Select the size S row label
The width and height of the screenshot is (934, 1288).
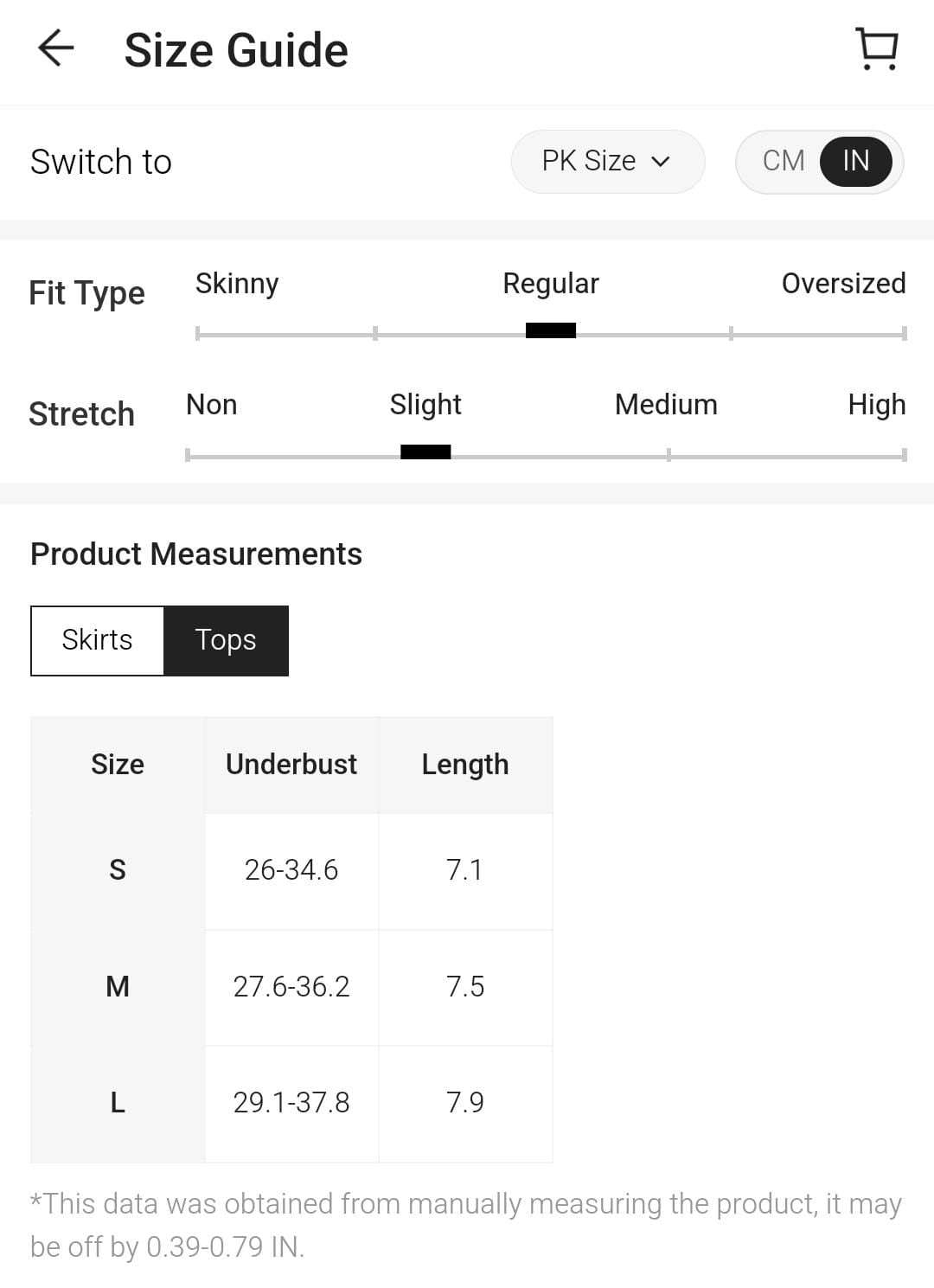pos(118,870)
